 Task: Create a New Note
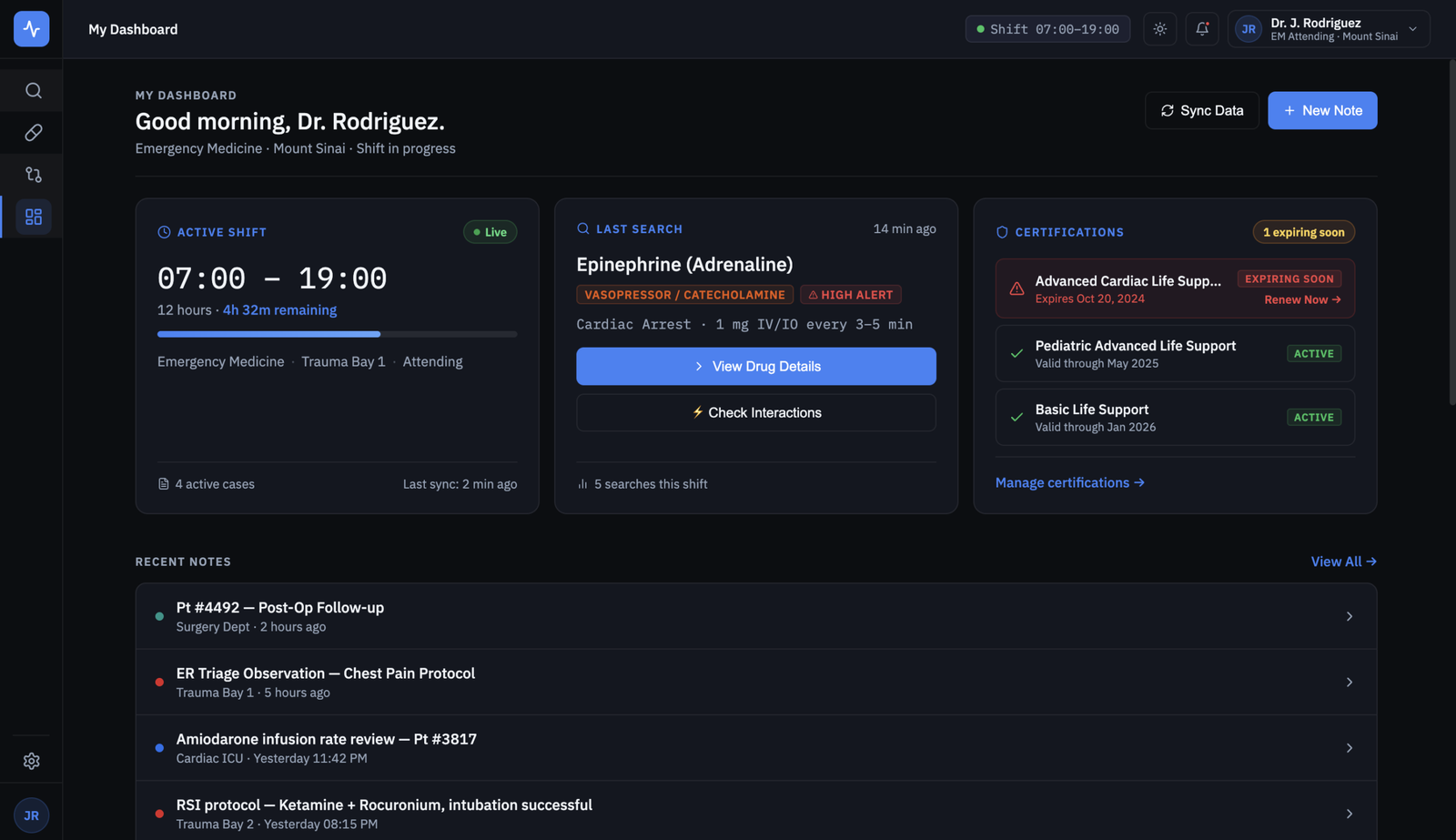[1322, 110]
